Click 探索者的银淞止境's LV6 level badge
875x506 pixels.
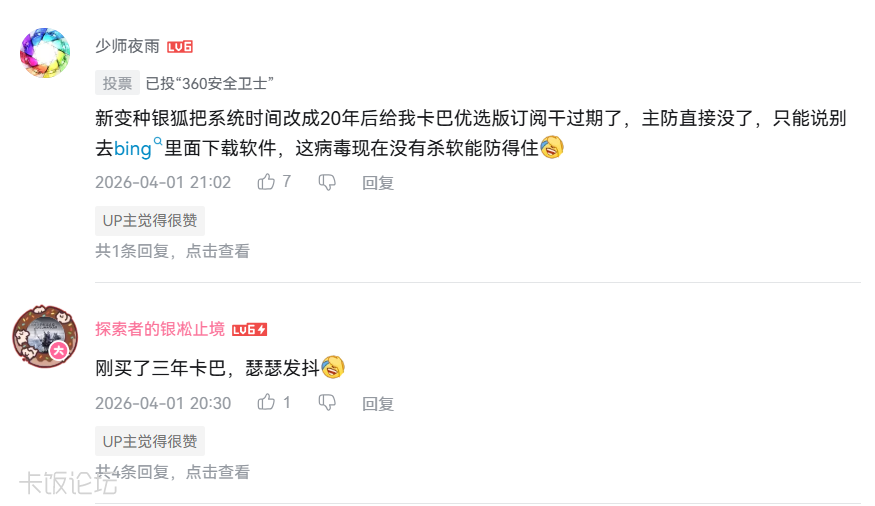coord(249,330)
